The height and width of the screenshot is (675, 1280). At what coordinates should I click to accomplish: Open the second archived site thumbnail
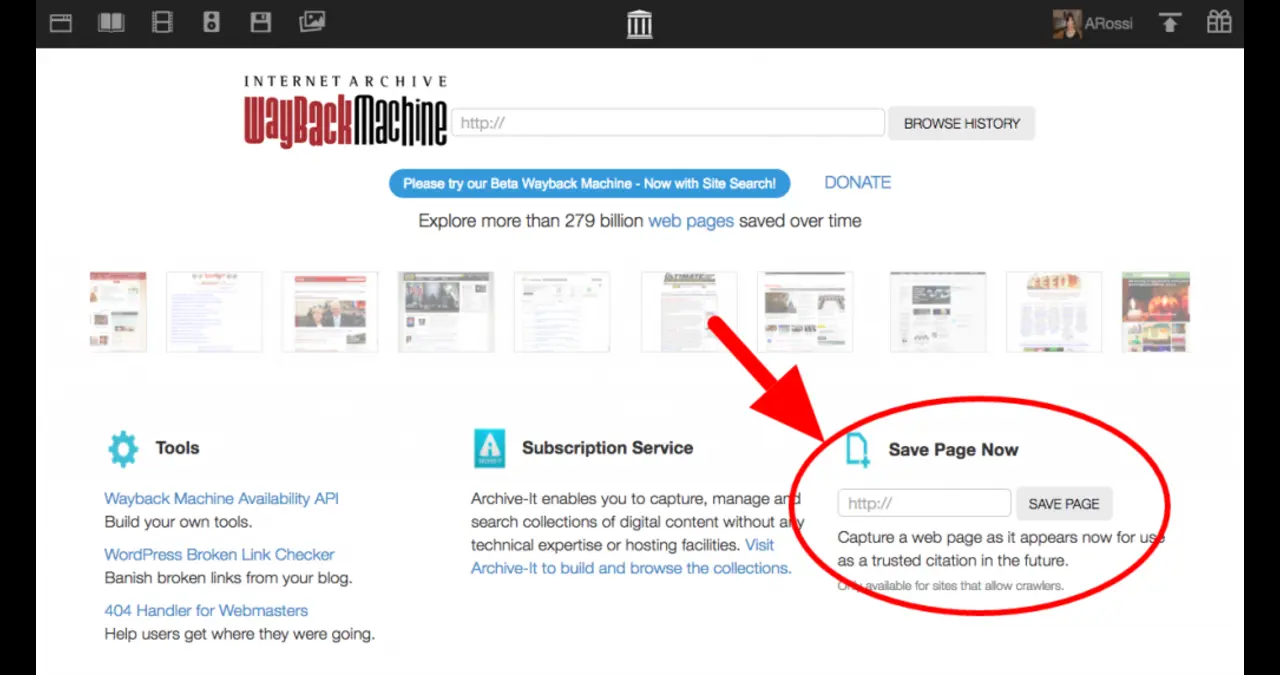214,311
